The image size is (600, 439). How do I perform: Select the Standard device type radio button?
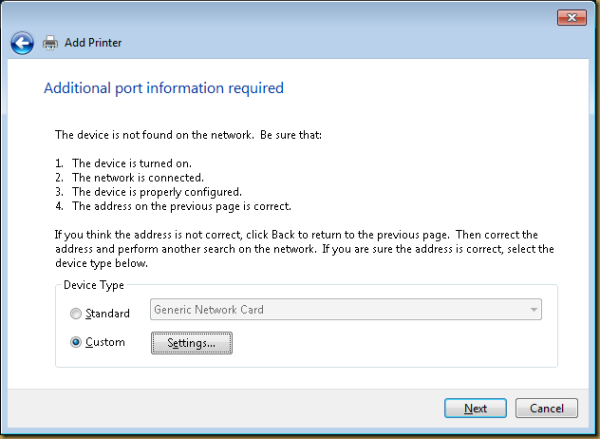(76, 313)
